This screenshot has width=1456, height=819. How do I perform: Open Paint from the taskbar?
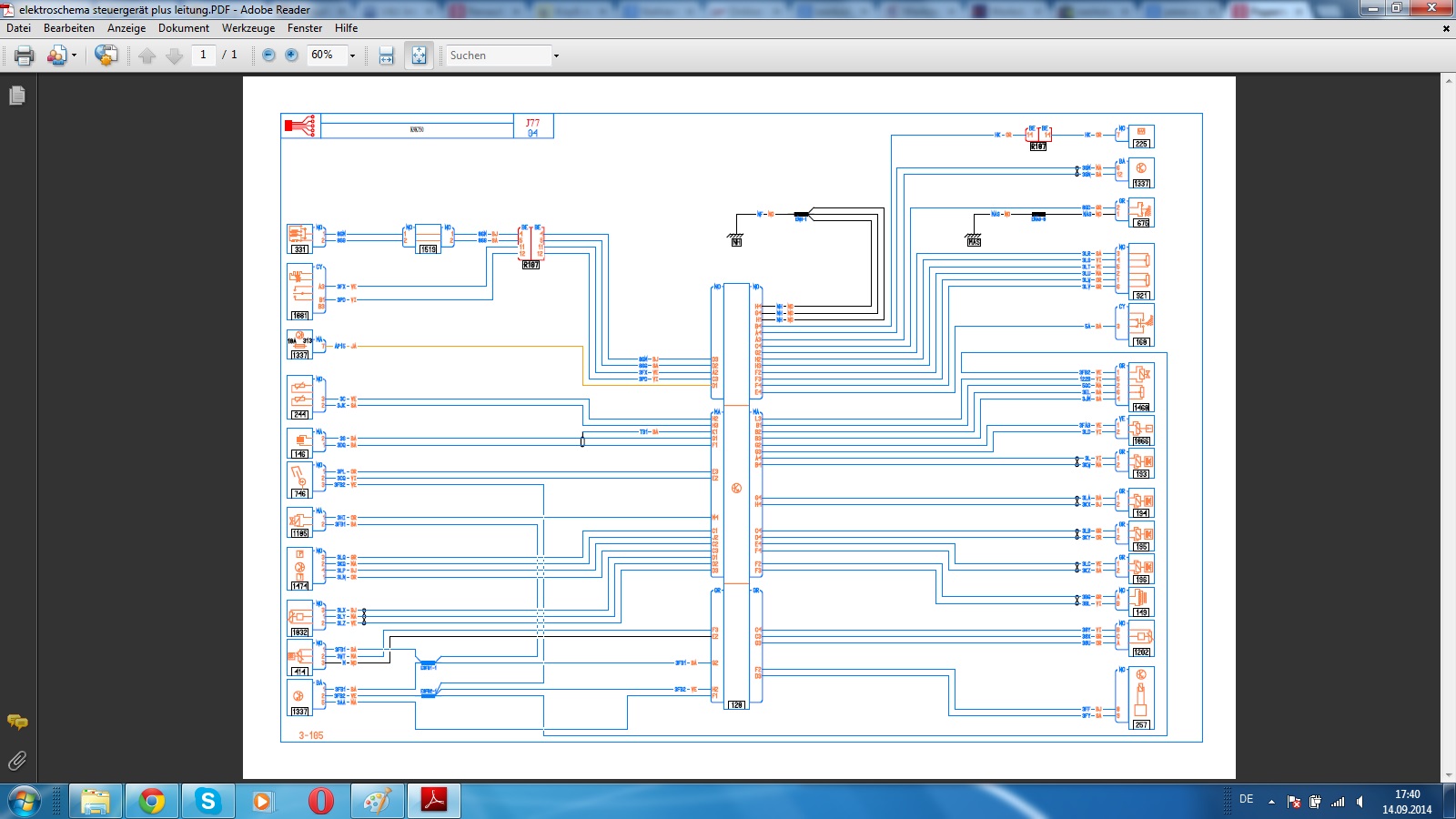pyautogui.click(x=377, y=802)
